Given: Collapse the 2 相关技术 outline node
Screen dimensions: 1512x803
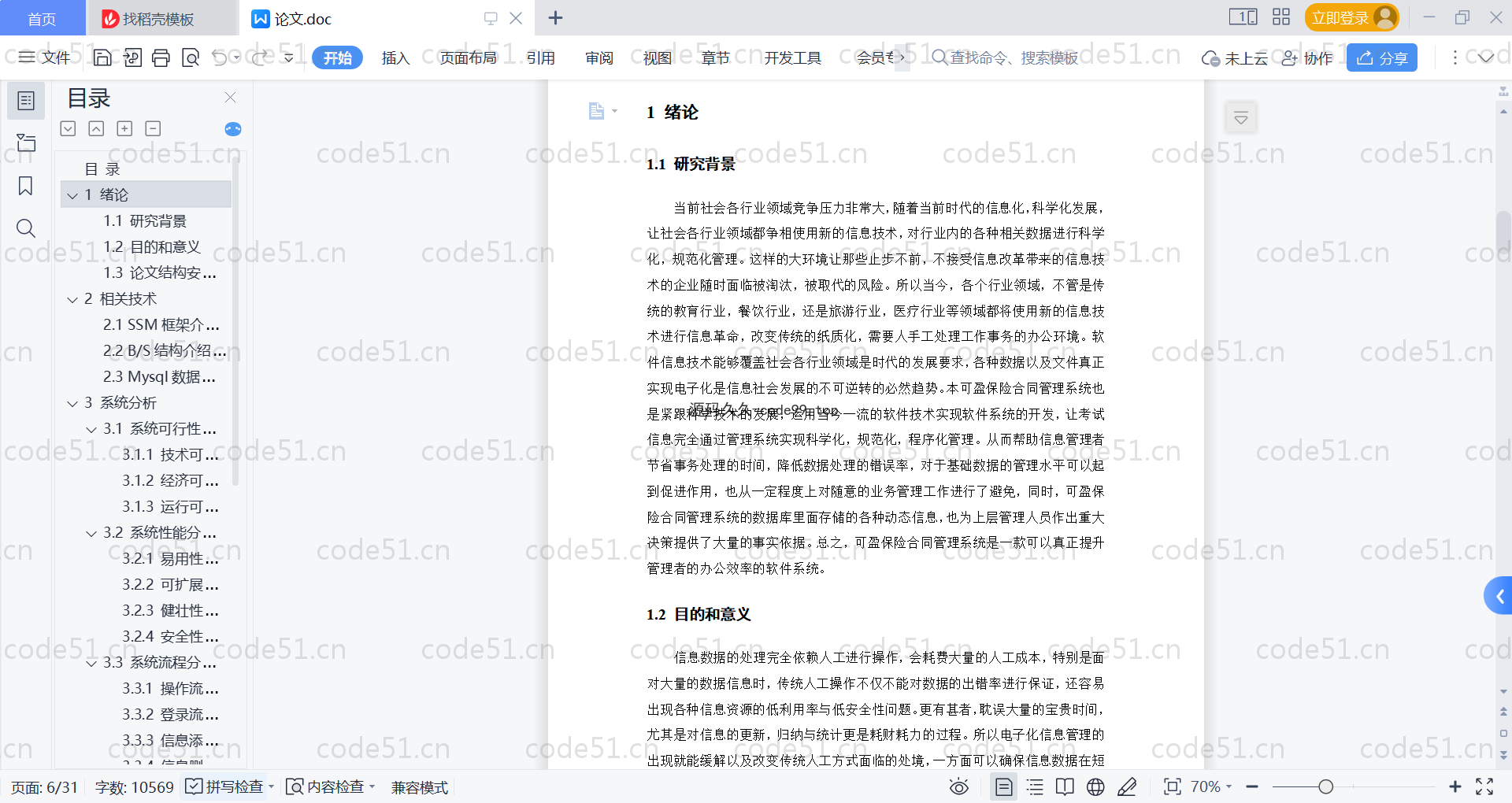Looking at the screenshot, I should (x=72, y=299).
